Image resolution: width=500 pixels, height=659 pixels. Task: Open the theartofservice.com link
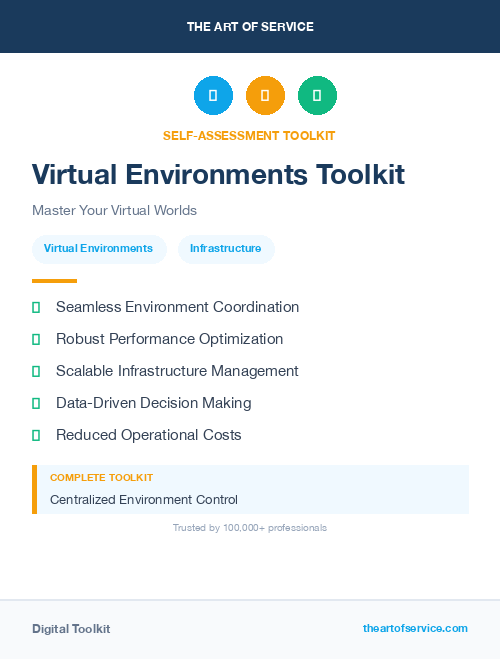[415, 628]
